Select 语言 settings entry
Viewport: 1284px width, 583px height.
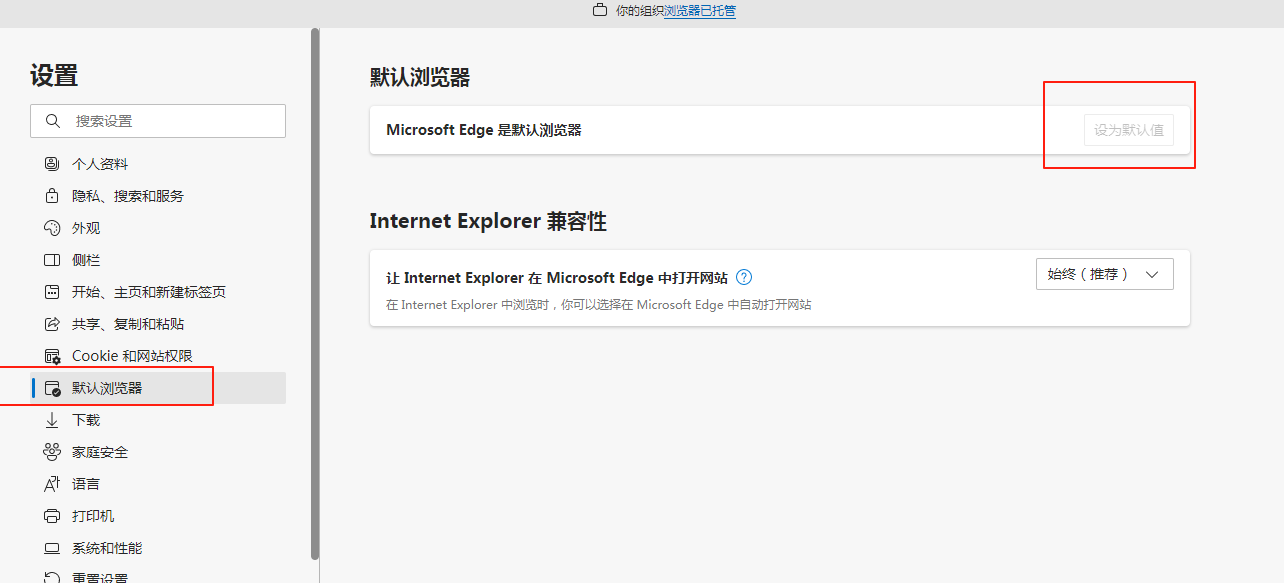[x=158, y=484]
